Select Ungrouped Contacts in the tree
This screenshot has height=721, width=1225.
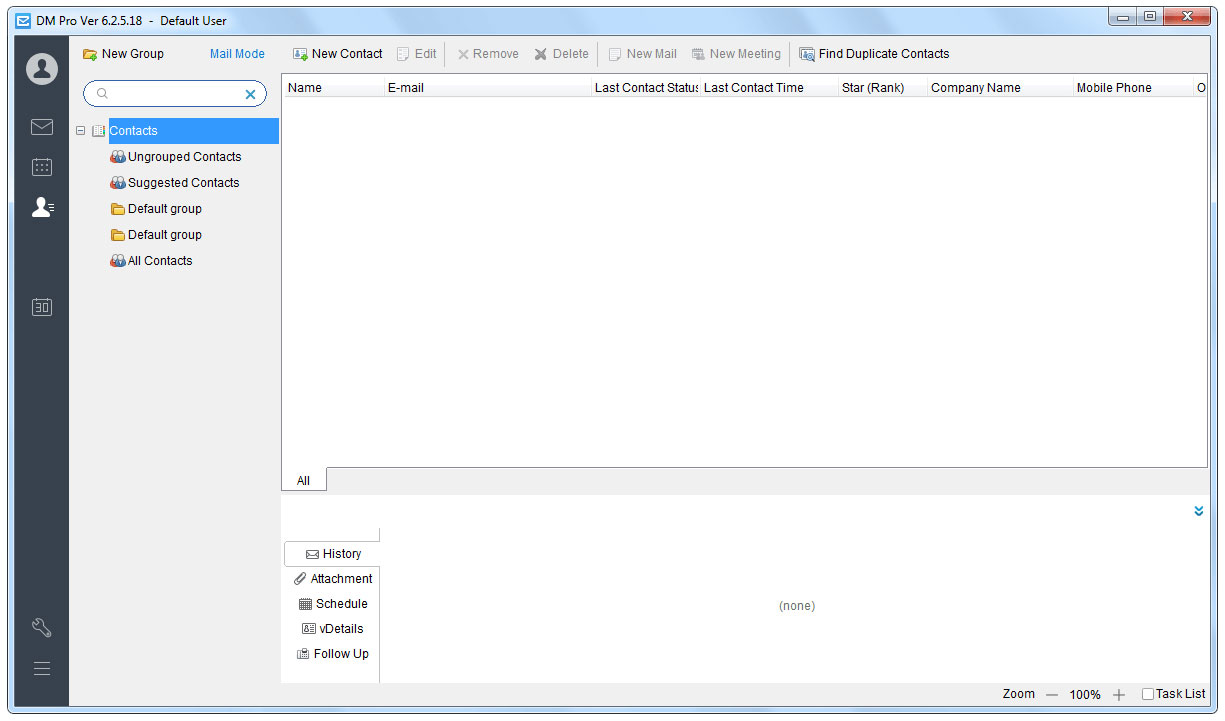(x=184, y=157)
